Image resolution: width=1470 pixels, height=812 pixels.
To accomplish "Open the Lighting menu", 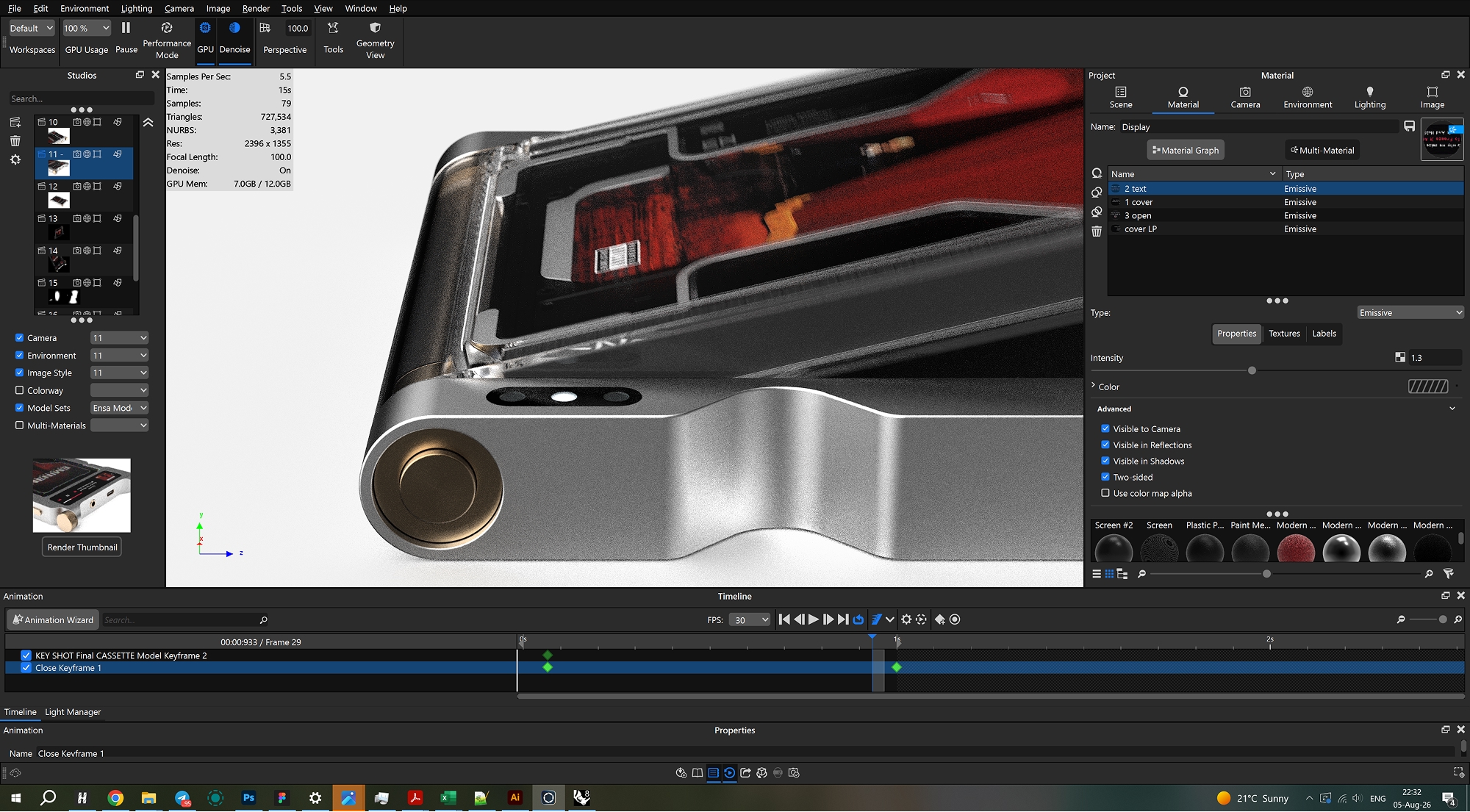I will pyautogui.click(x=137, y=8).
